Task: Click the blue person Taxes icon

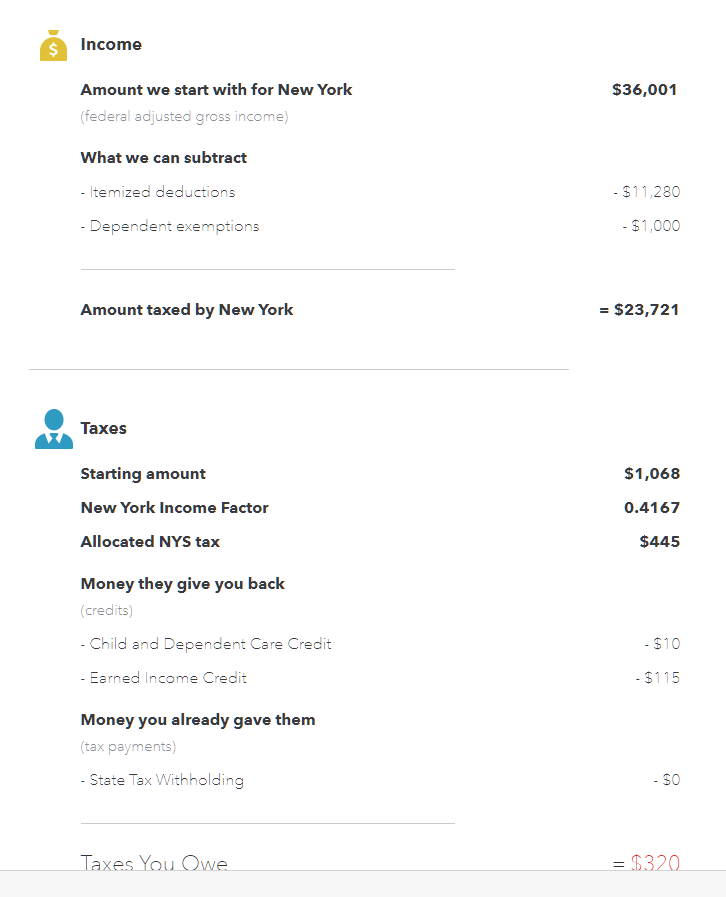Action: [54, 429]
